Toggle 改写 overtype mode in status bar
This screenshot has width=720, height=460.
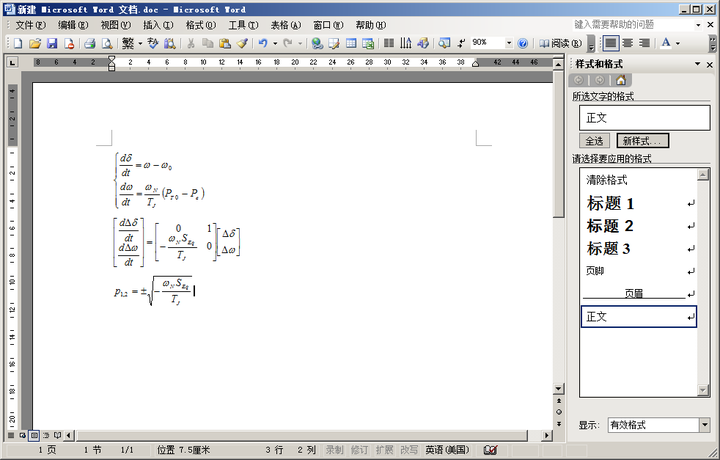[x=409, y=450]
